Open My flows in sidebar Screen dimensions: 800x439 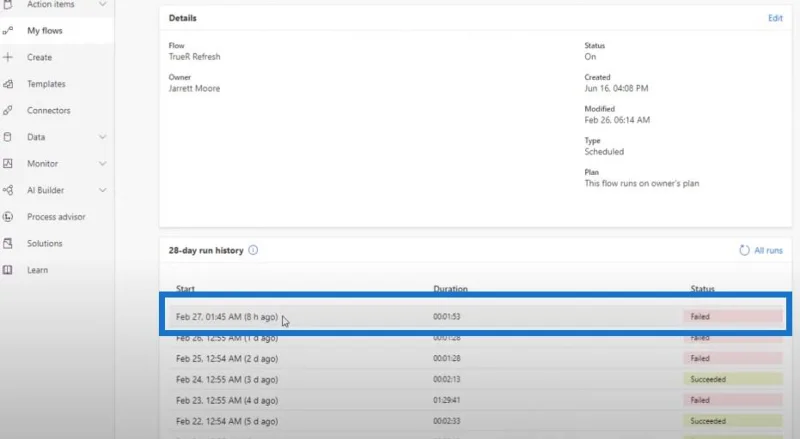coord(45,31)
